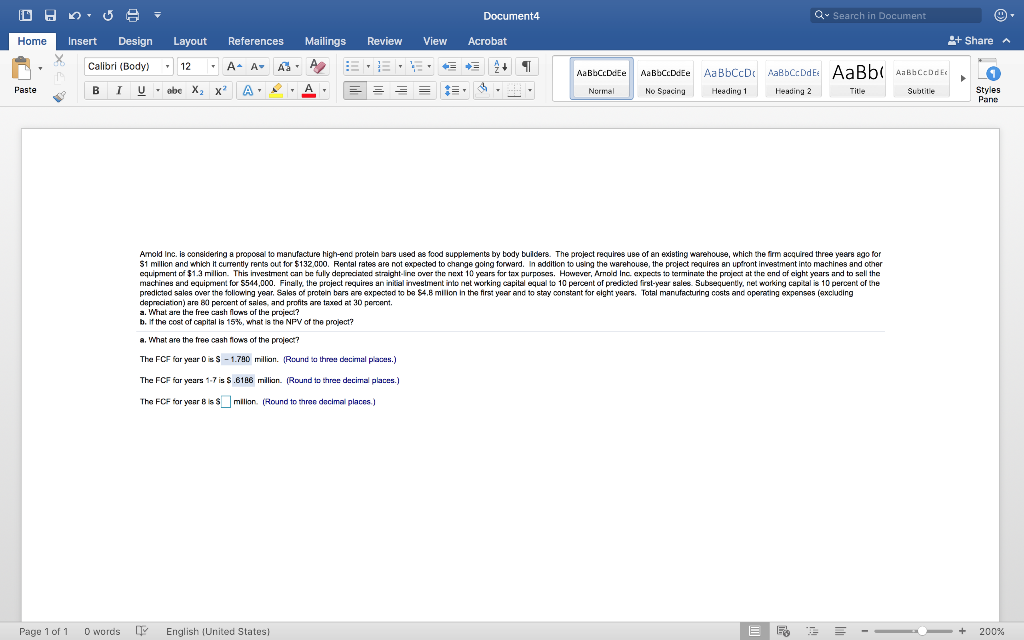The height and width of the screenshot is (640, 1024).
Task: Open the font color dropdown arrow
Action: click(324, 91)
